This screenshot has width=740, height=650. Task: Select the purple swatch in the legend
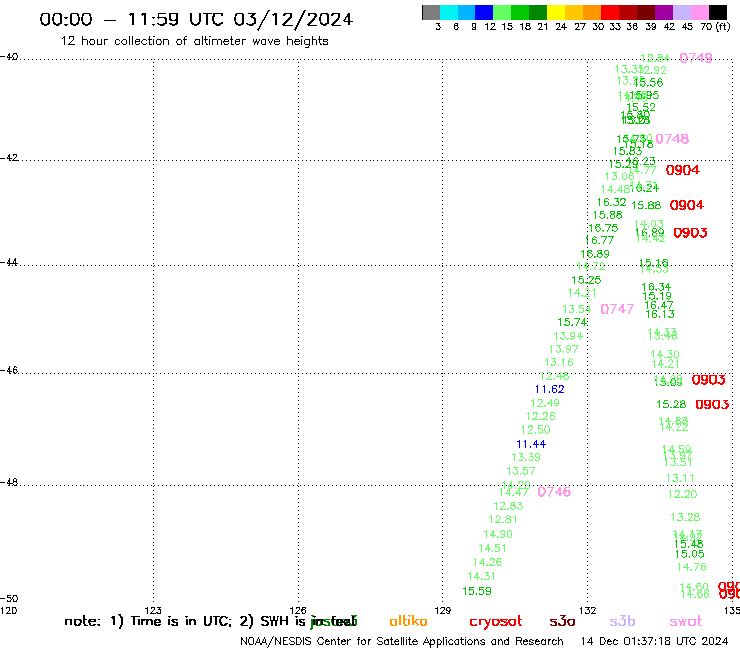coord(664,12)
